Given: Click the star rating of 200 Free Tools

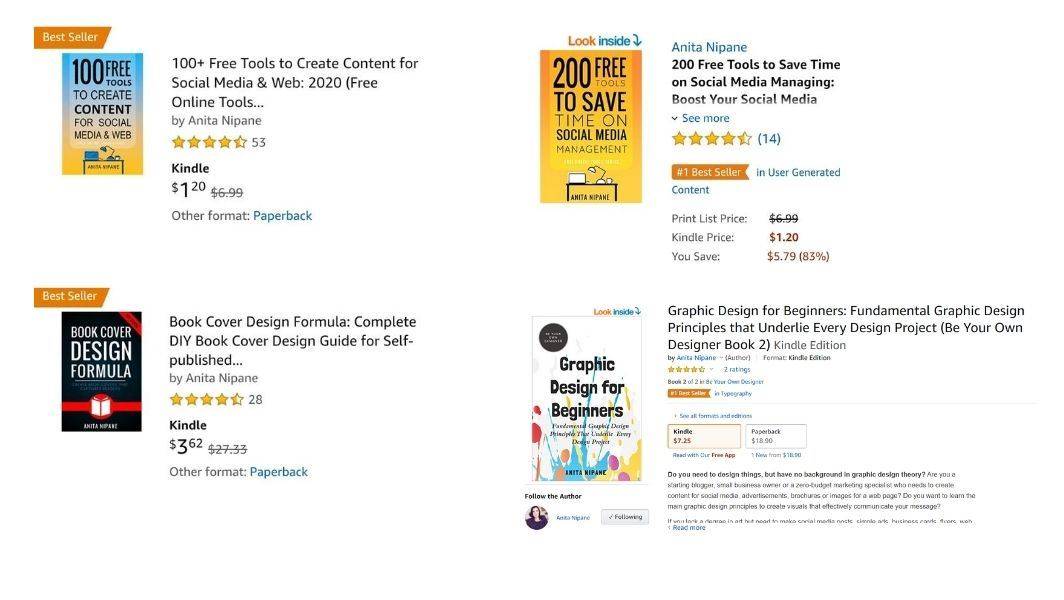Looking at the screenshot, I should tap(711, 139).
